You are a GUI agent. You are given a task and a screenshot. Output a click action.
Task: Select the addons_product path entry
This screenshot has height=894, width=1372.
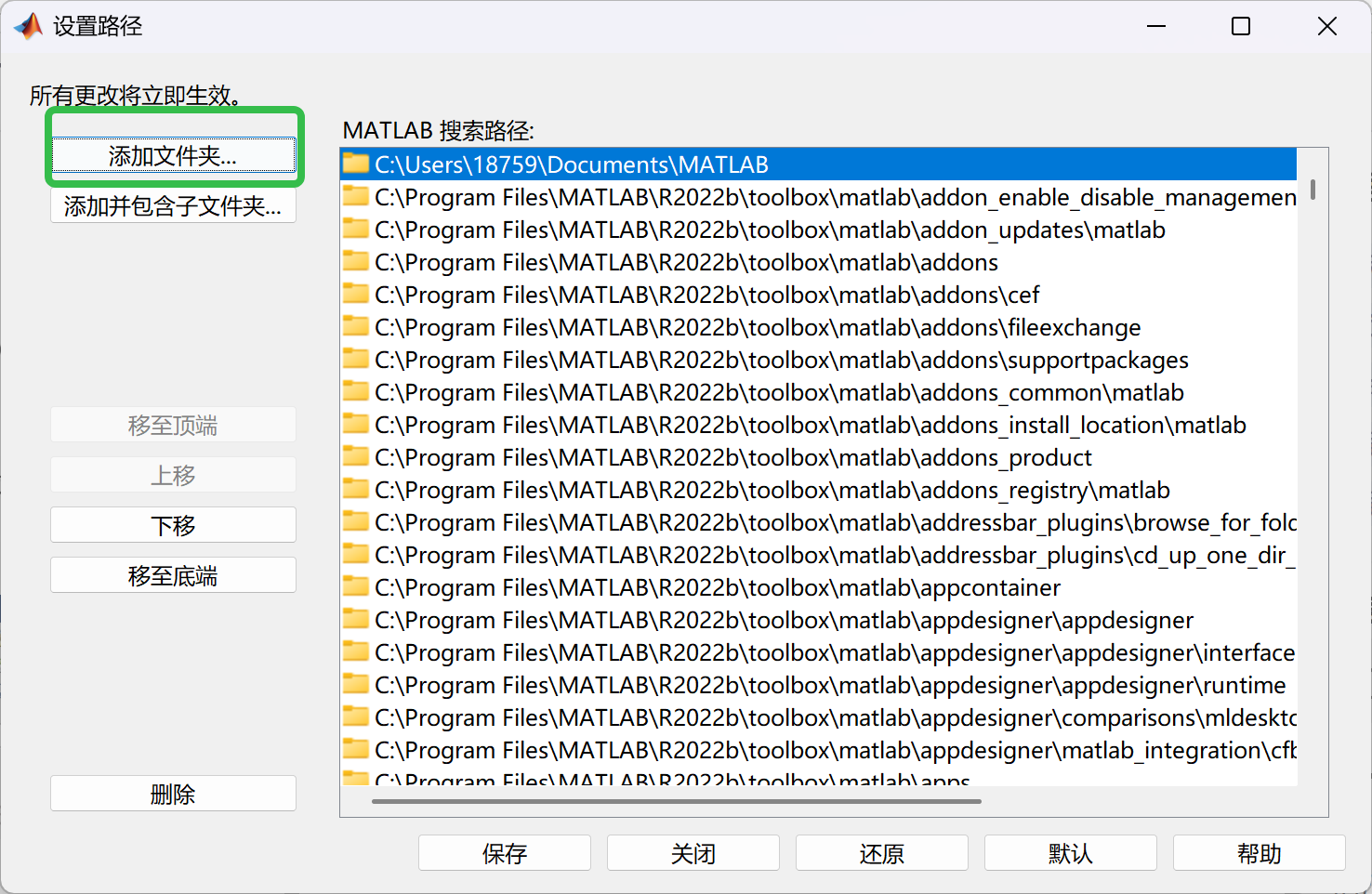(819, 457)
